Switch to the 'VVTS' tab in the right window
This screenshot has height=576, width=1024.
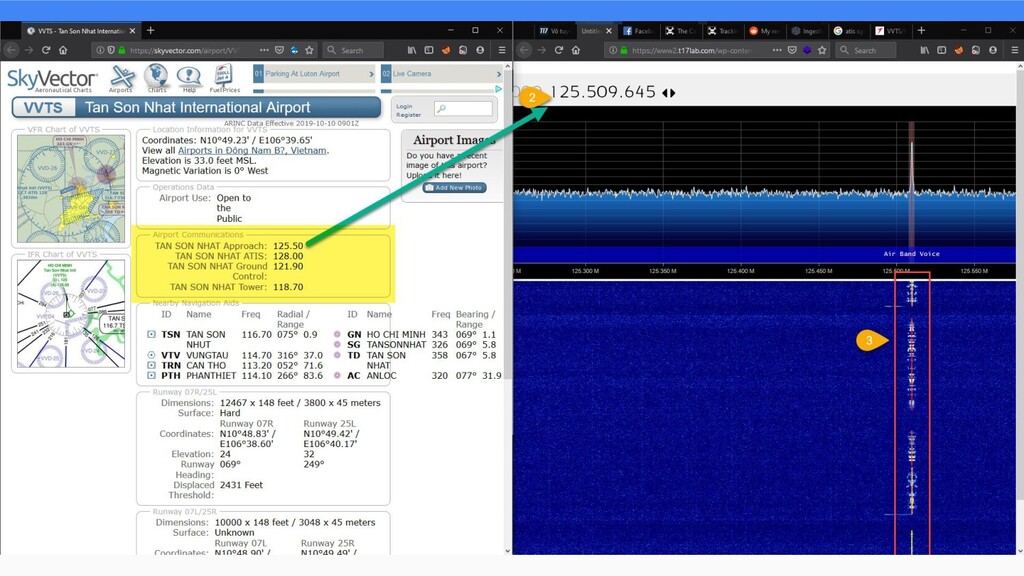[x=890, y=31]
